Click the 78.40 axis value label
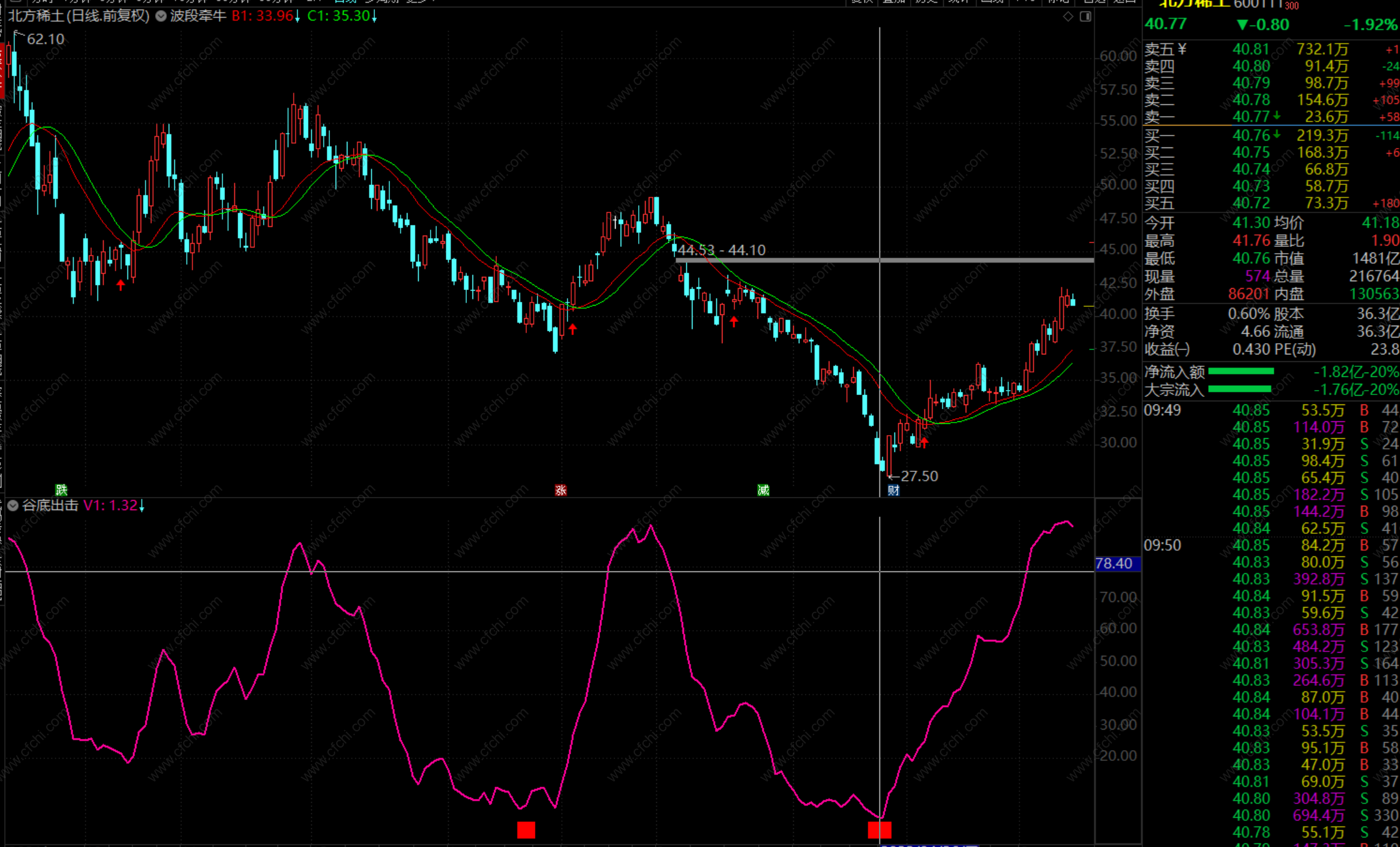1400x847 pixels. [x=1117, y=564]
